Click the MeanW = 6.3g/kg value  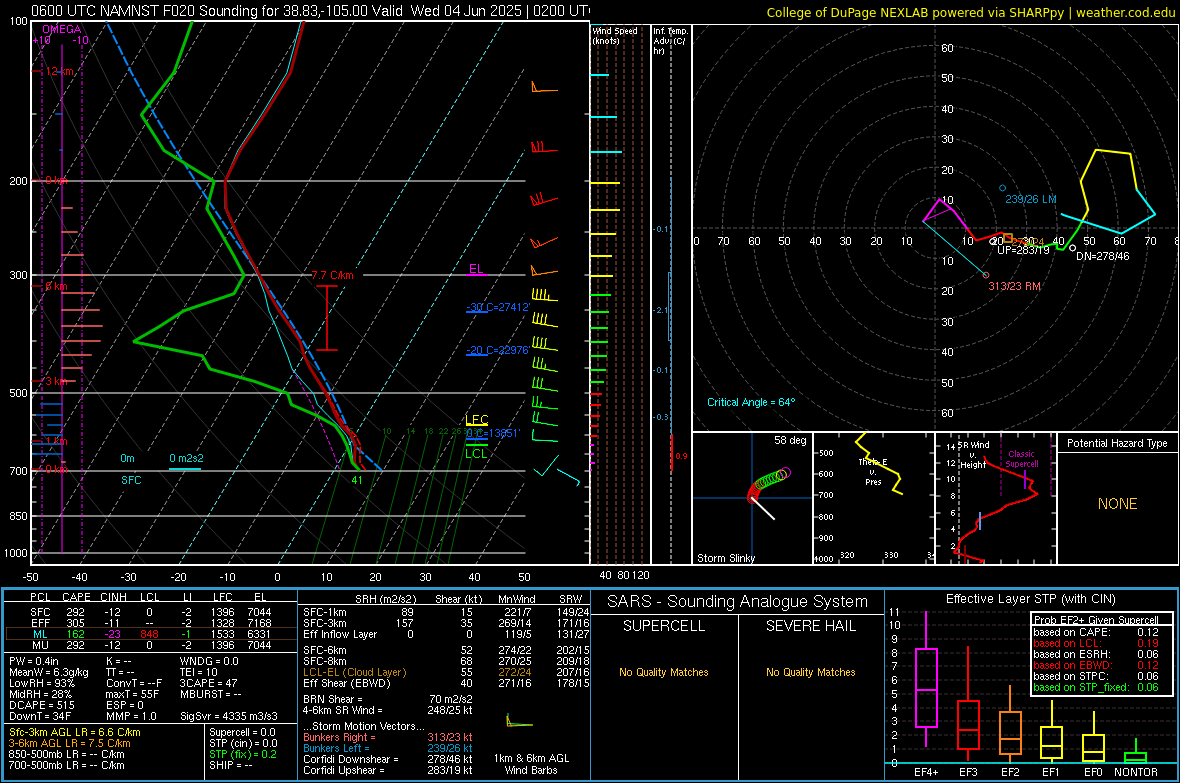point(49,672)
